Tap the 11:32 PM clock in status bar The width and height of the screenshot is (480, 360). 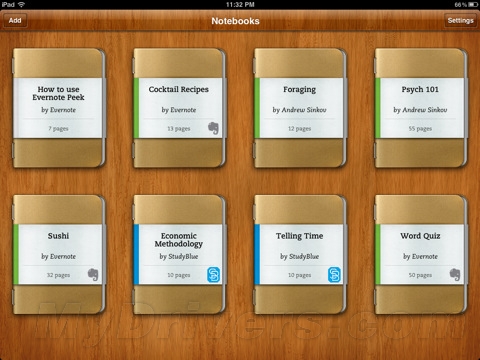[240, 5]
